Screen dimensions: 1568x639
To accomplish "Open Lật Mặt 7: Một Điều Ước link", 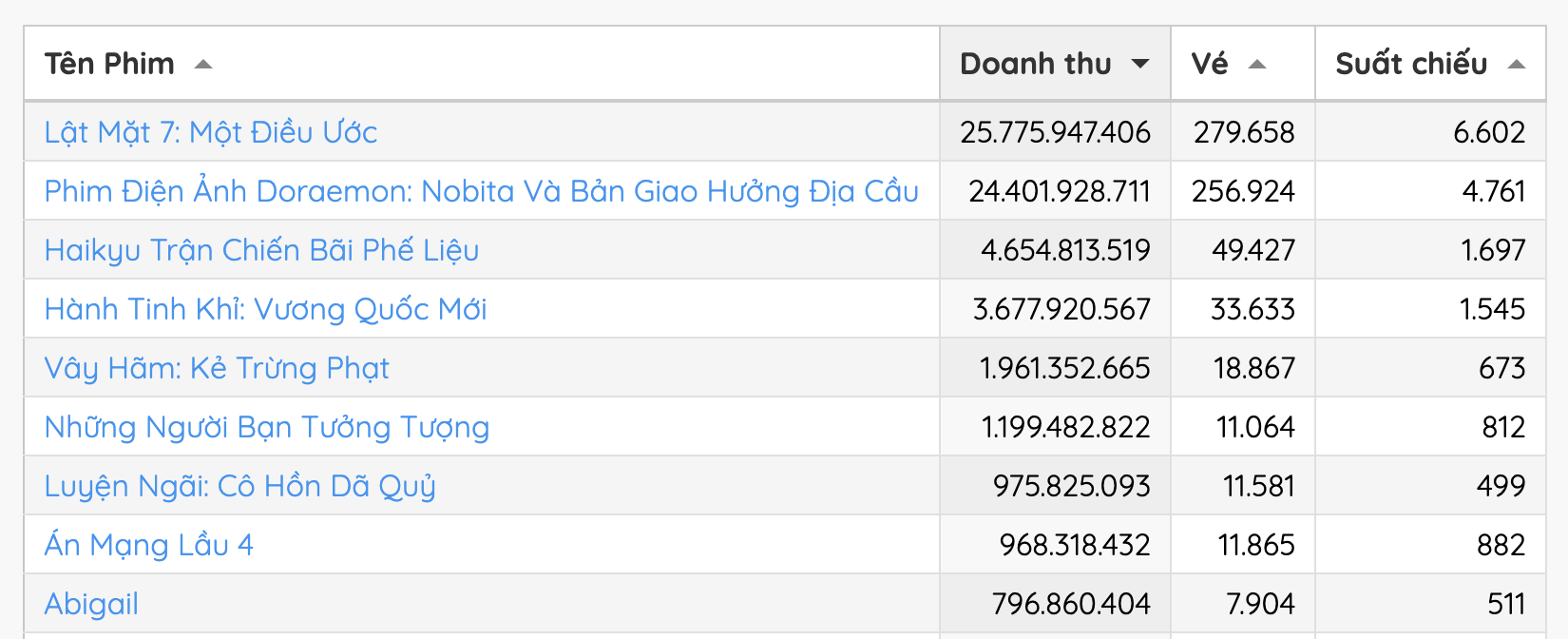I will click(x=211, y=132).
